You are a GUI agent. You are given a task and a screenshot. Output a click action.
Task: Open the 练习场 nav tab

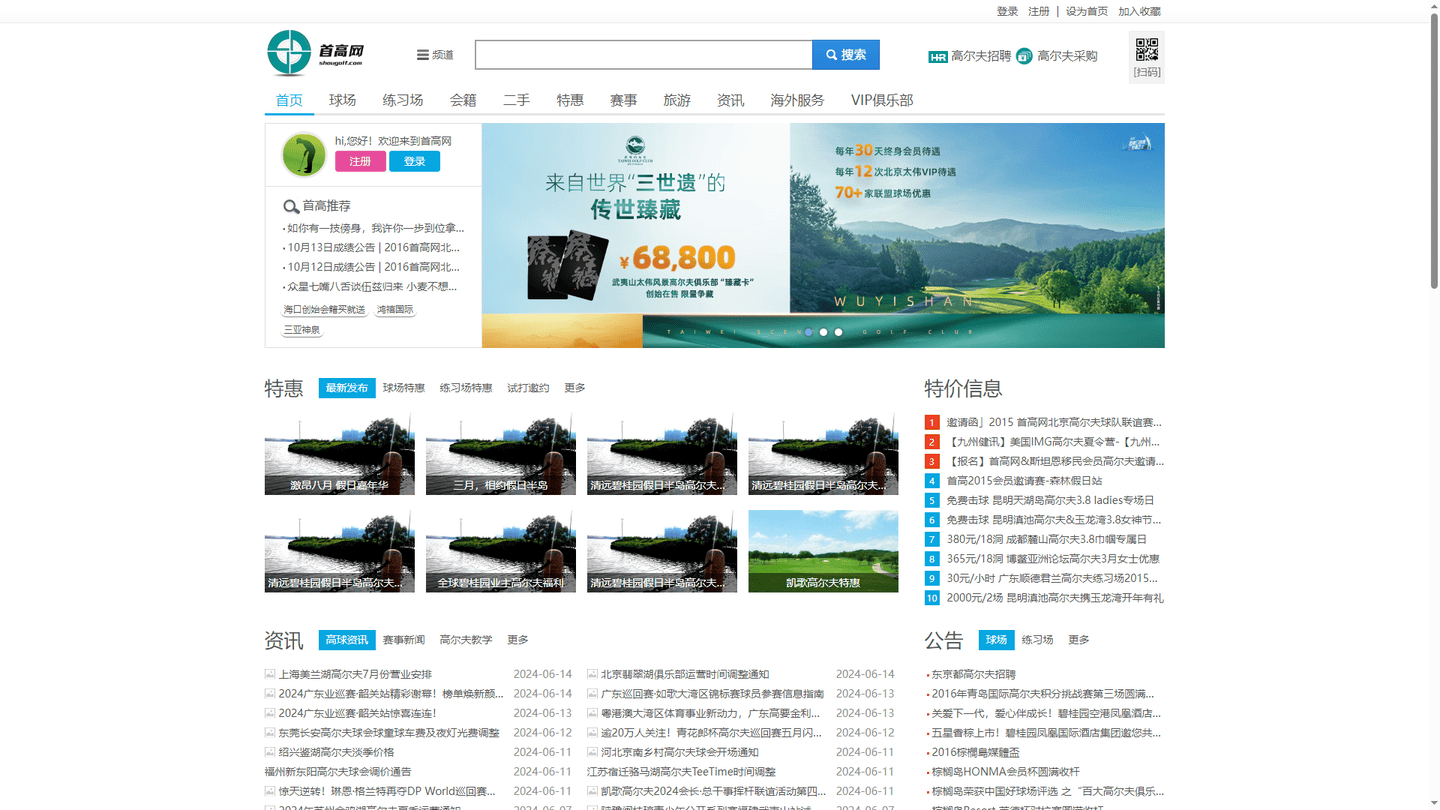[x=403, y=100]
